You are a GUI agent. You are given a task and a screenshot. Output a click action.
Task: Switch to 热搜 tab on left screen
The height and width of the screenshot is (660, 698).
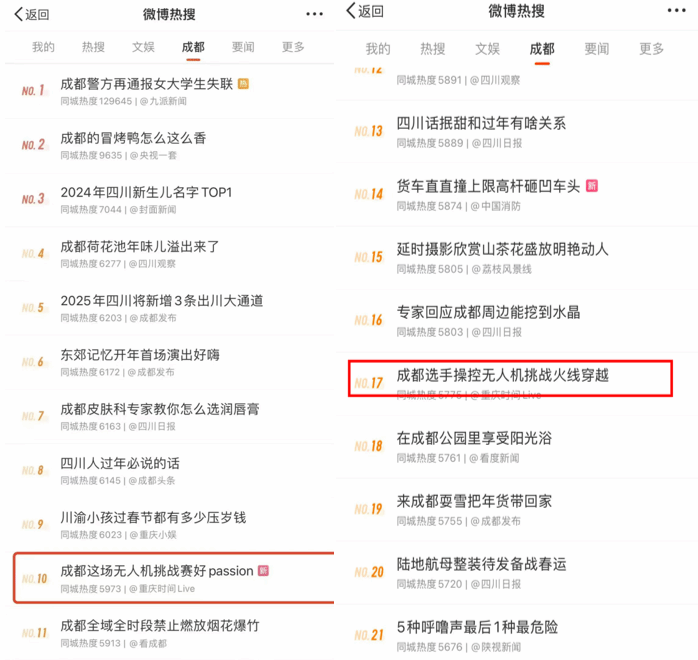pos(93,47)
